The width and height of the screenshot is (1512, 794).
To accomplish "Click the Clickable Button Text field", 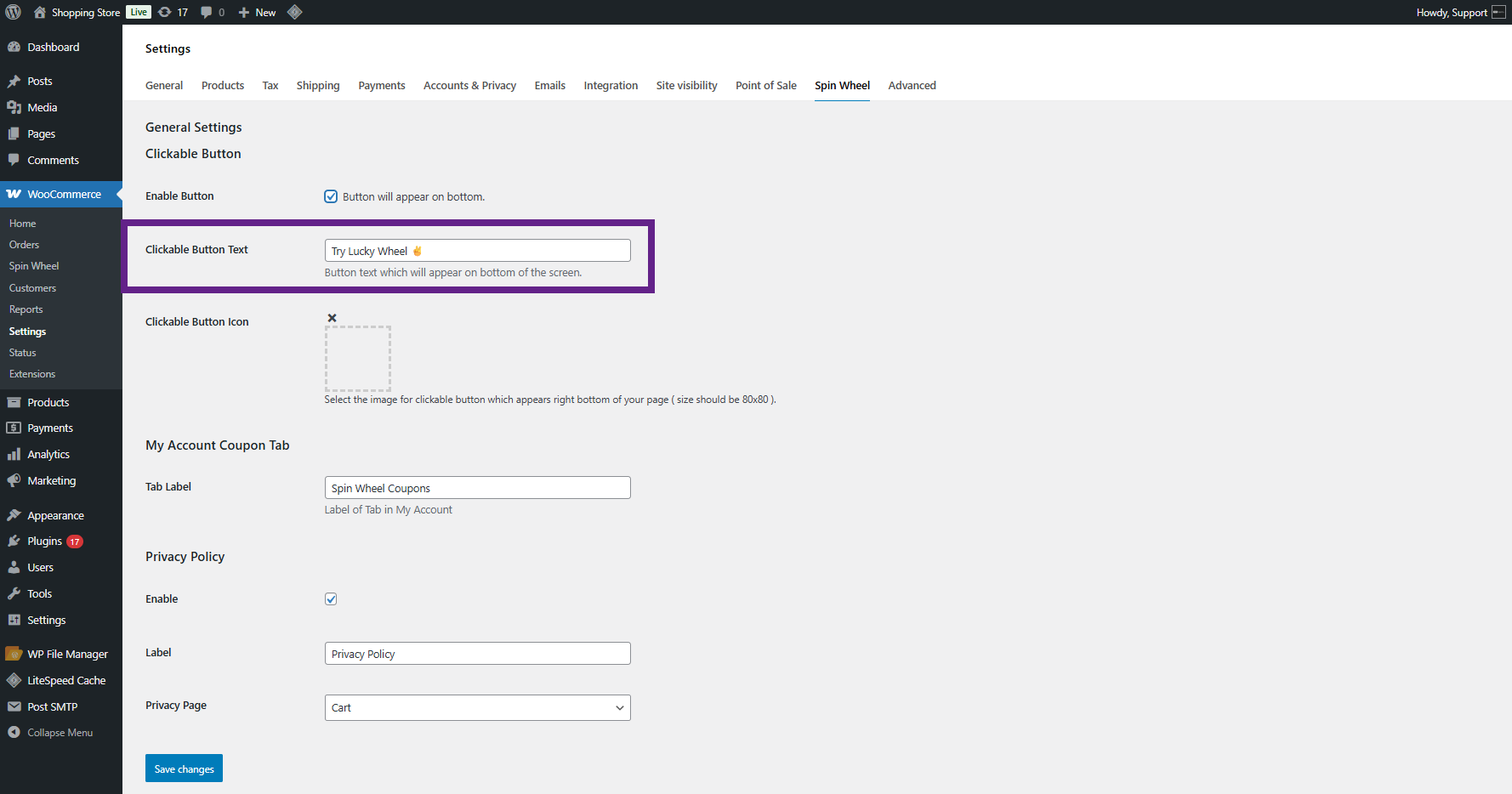I will 477,251.
